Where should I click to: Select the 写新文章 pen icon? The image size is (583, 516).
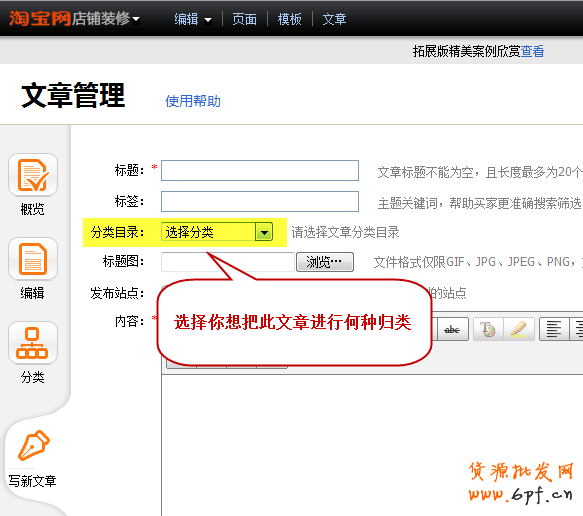[x=34, y=445]
